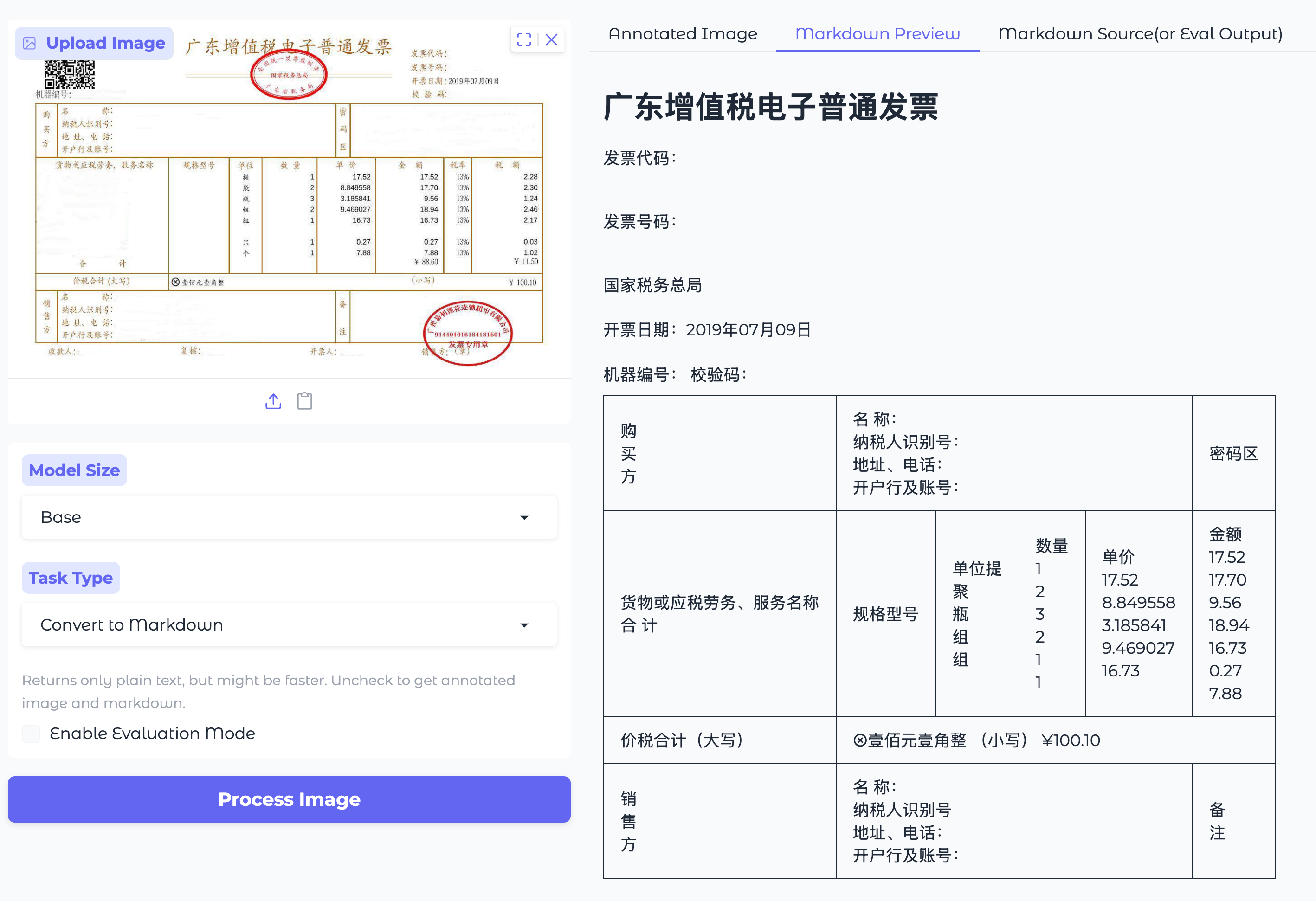
Task: Click the top tax bureau stamp
Action: pos(289,75)
